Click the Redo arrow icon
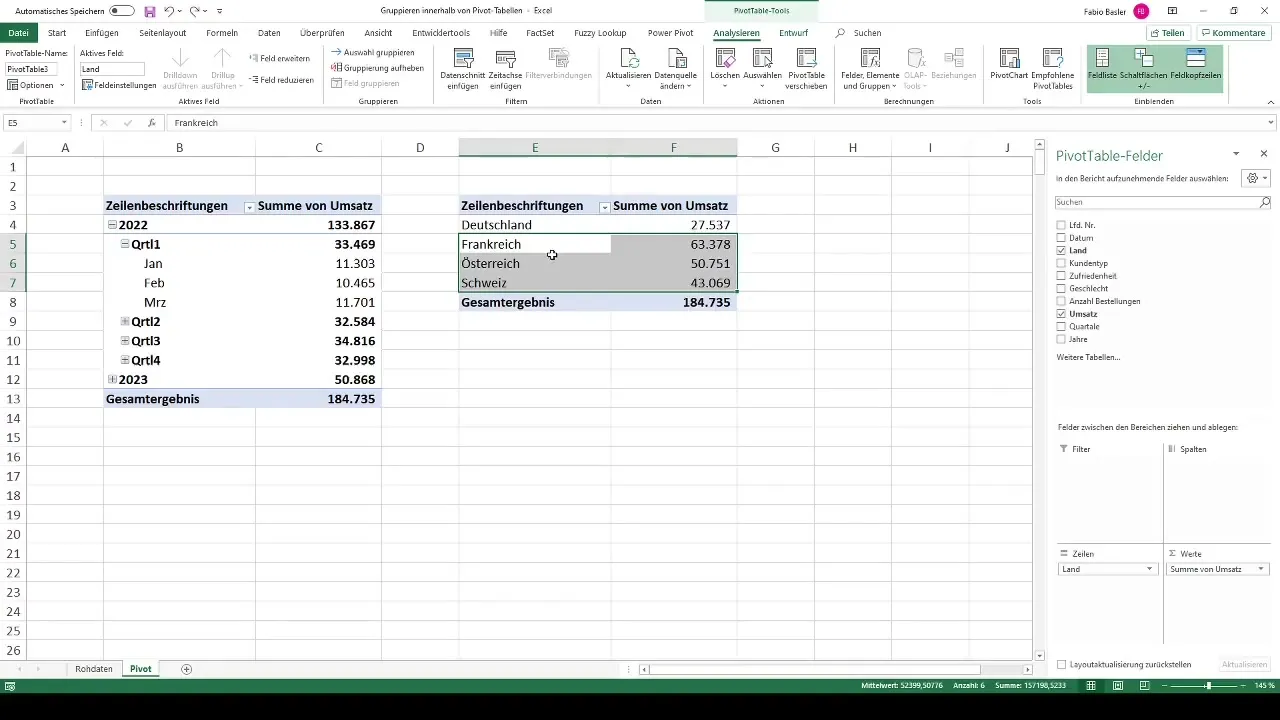The width and height of the screenshot is (1280, 720). point(193,10)
